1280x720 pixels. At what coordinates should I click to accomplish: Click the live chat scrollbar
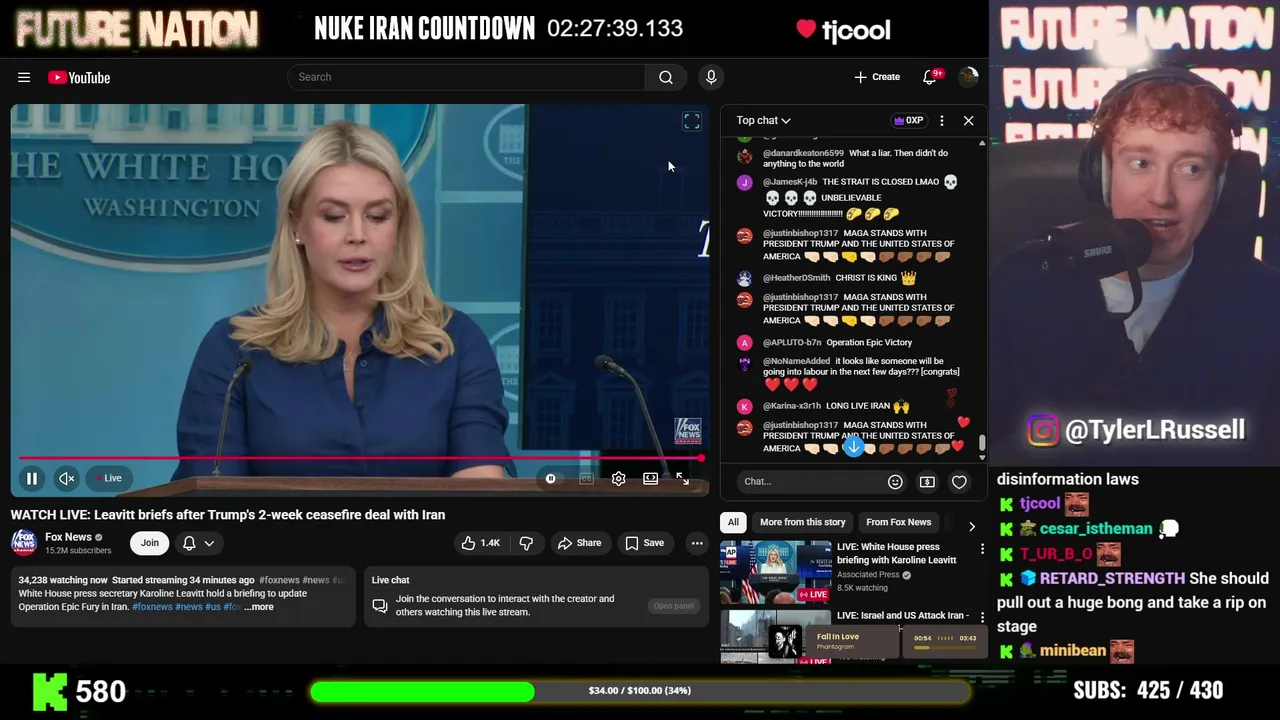coord(982,442)
